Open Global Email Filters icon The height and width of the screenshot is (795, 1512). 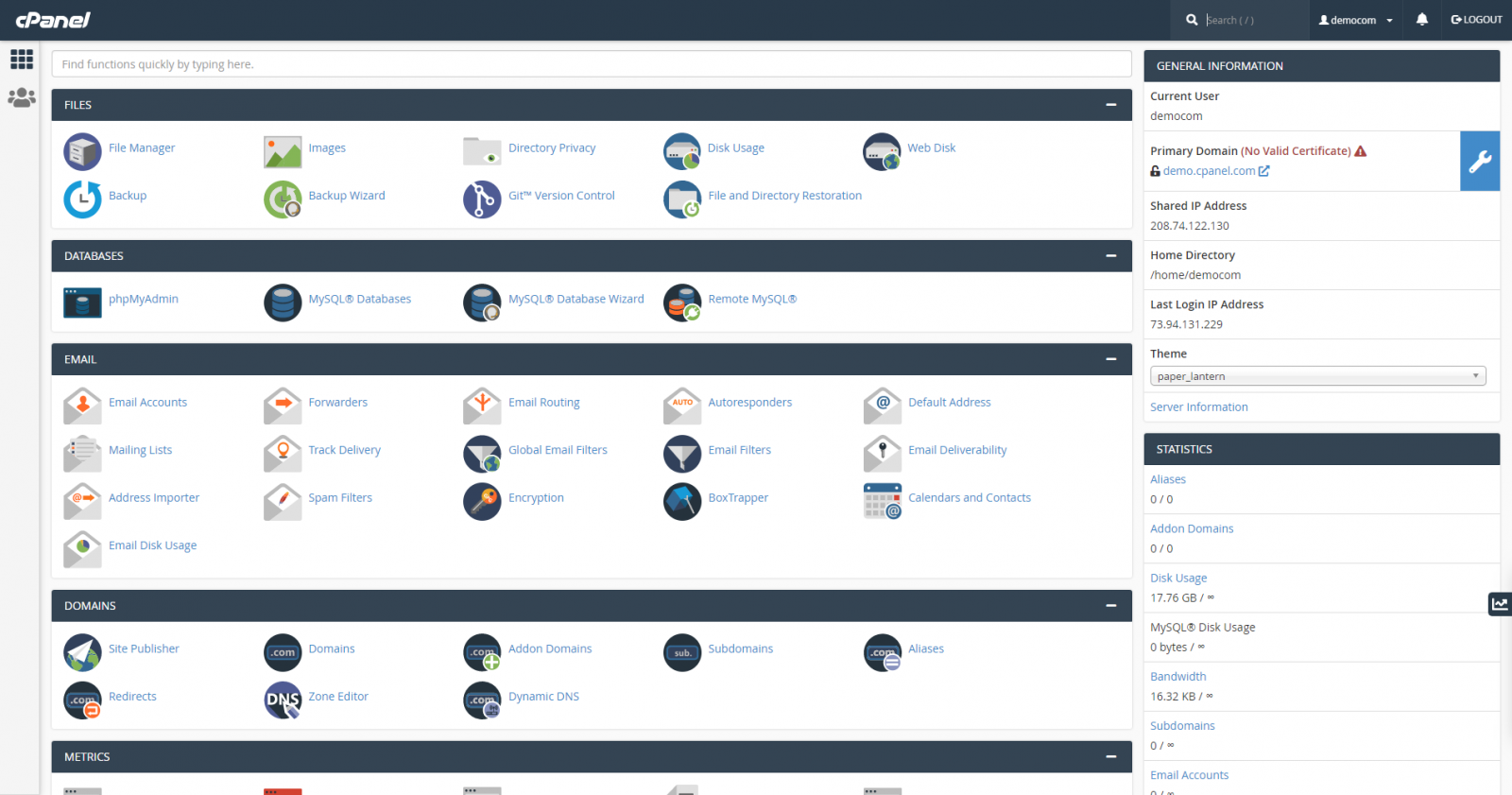click(x=482, y=454)
